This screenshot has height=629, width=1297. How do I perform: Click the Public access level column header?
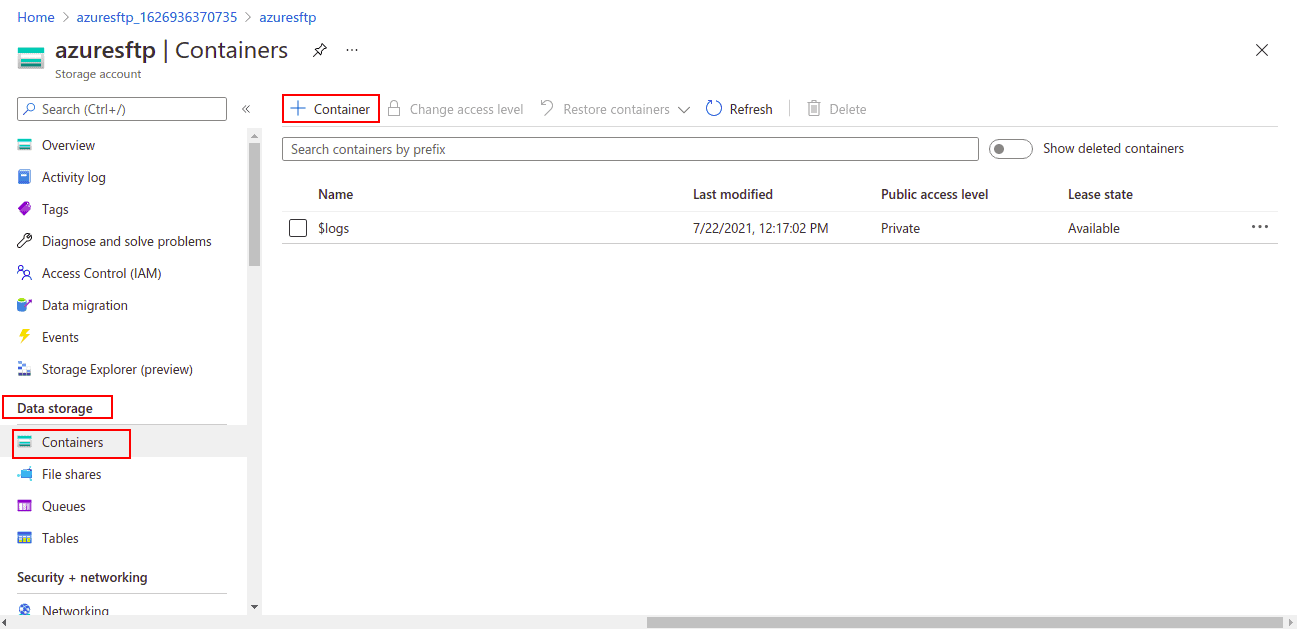click(934, 194)
